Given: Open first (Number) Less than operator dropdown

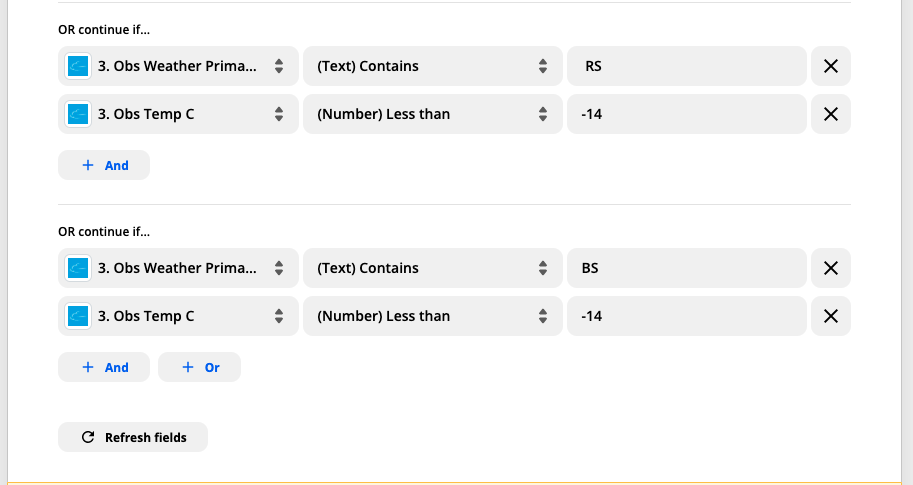Looking at the screenshot, I should [430, 114].
